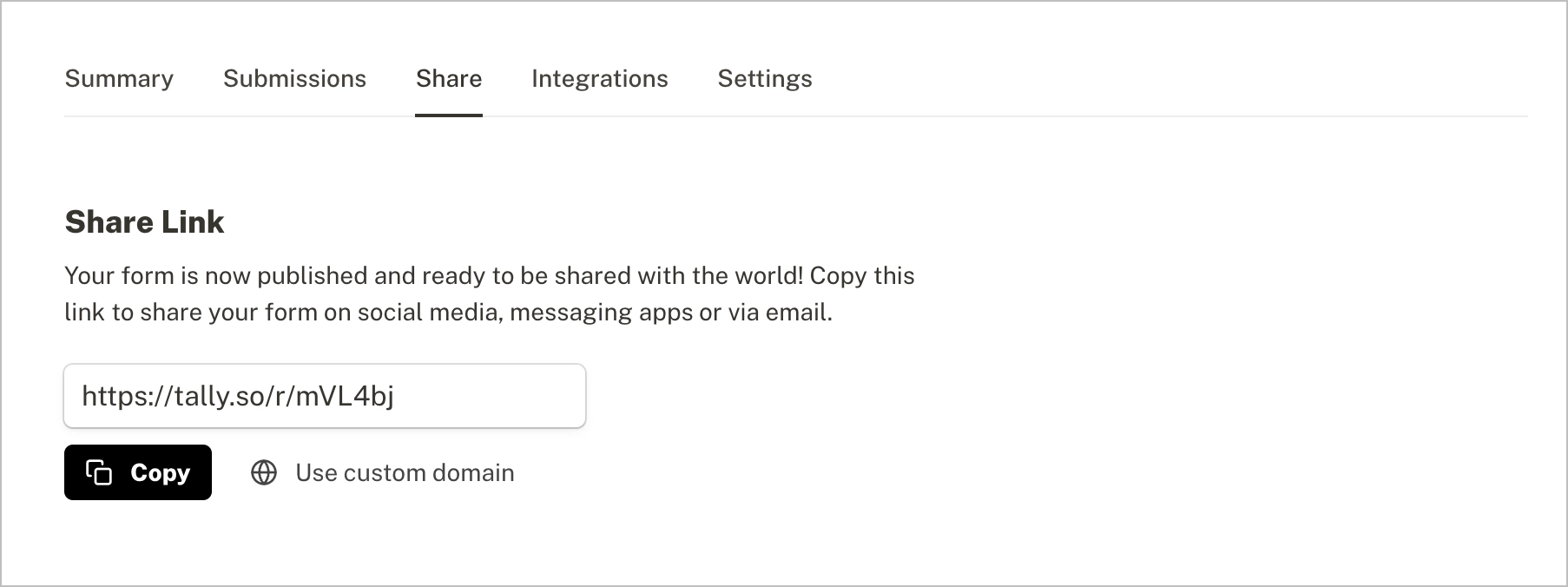Click into the share link URL field
The image size is (1568, 587).
click(324, 396)
